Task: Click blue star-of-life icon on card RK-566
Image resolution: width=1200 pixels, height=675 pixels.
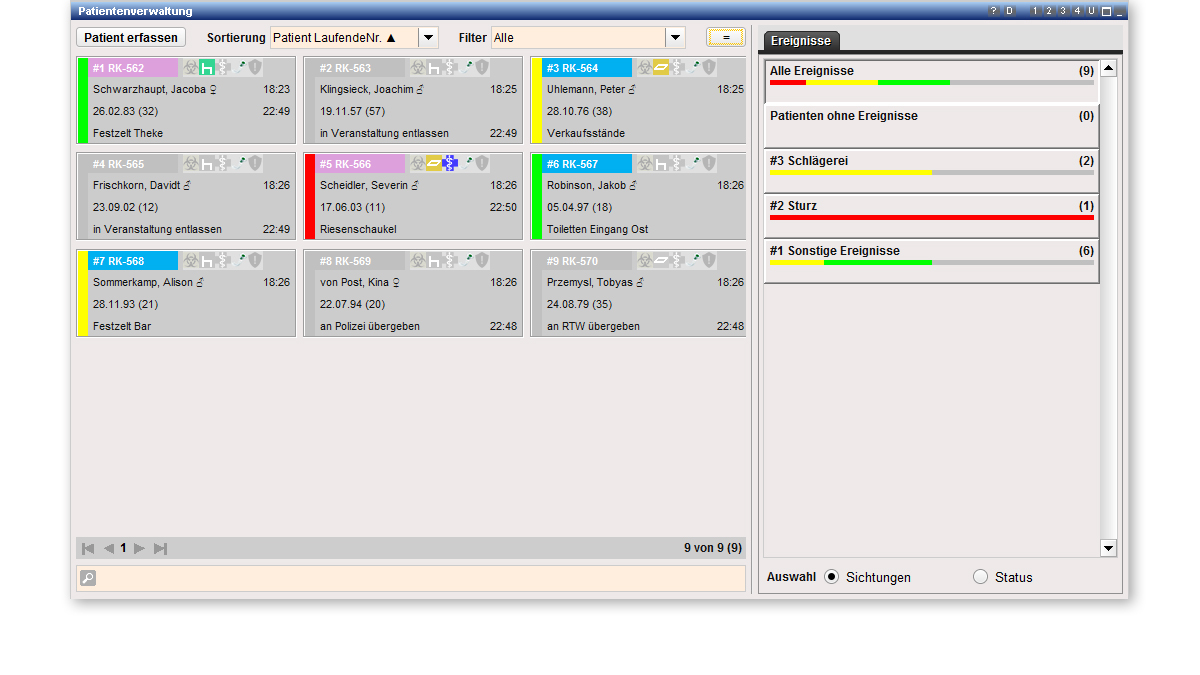Action: click(450, 163)
